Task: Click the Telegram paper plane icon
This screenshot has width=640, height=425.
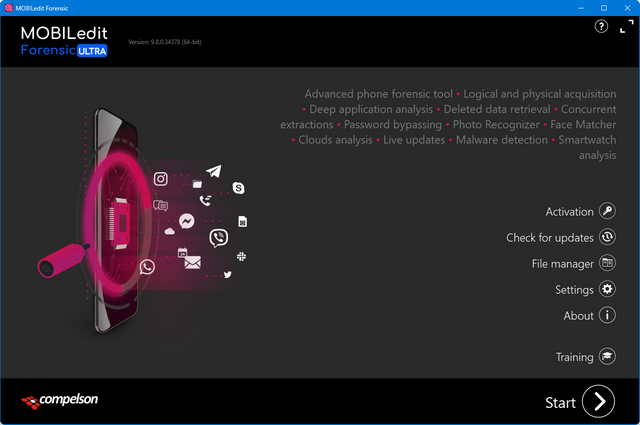Action: [x=214, y=171]
